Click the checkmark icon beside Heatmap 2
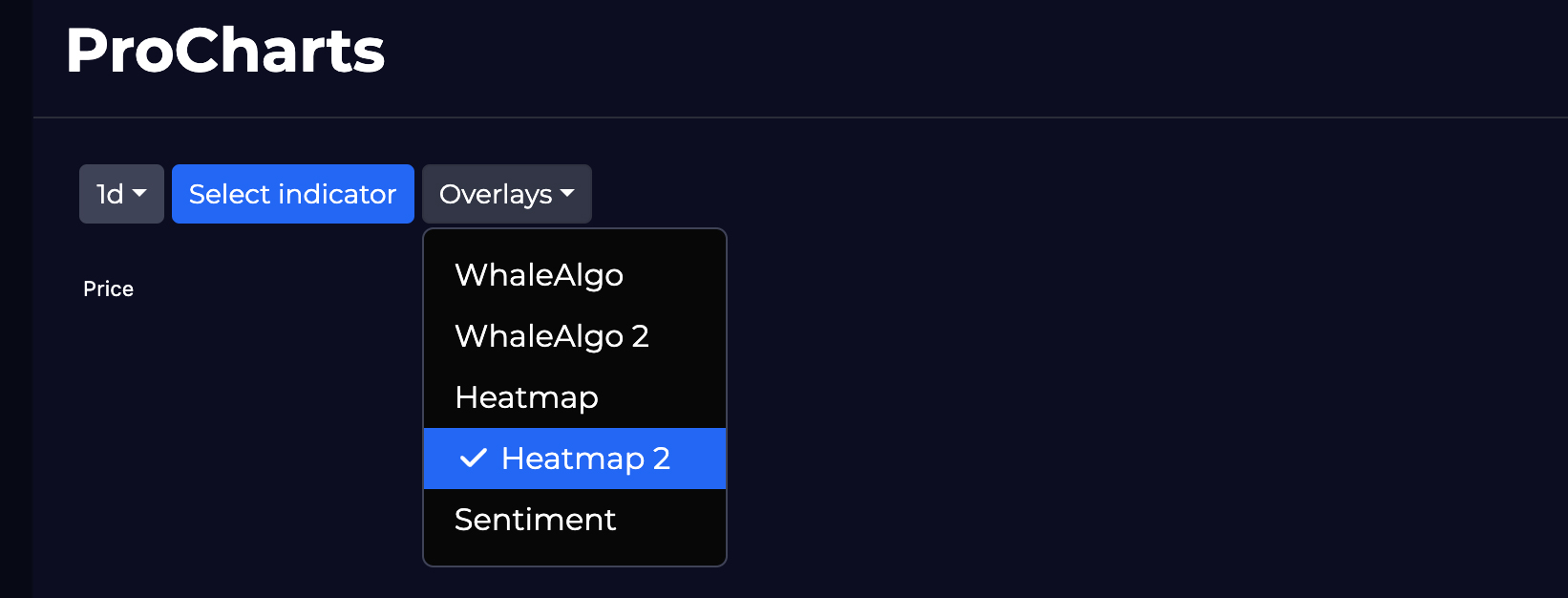Image resolution: width=1568 pixels, height=598 pixels. (x=474, y=459)
